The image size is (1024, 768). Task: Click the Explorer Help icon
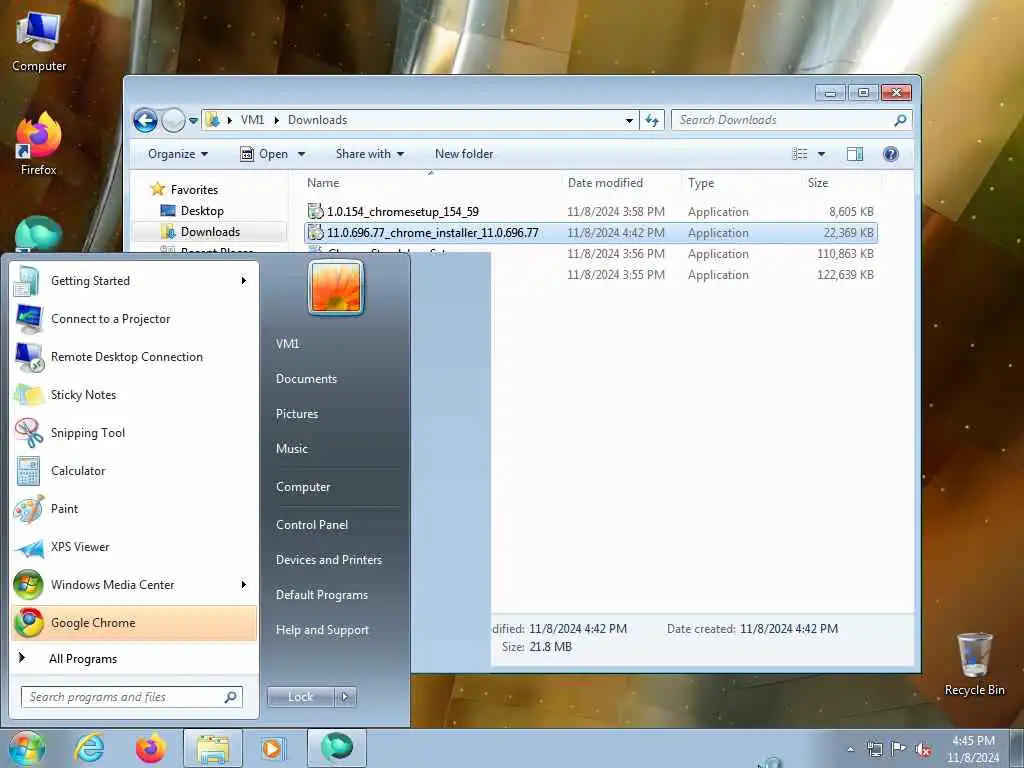click(890, 154)
